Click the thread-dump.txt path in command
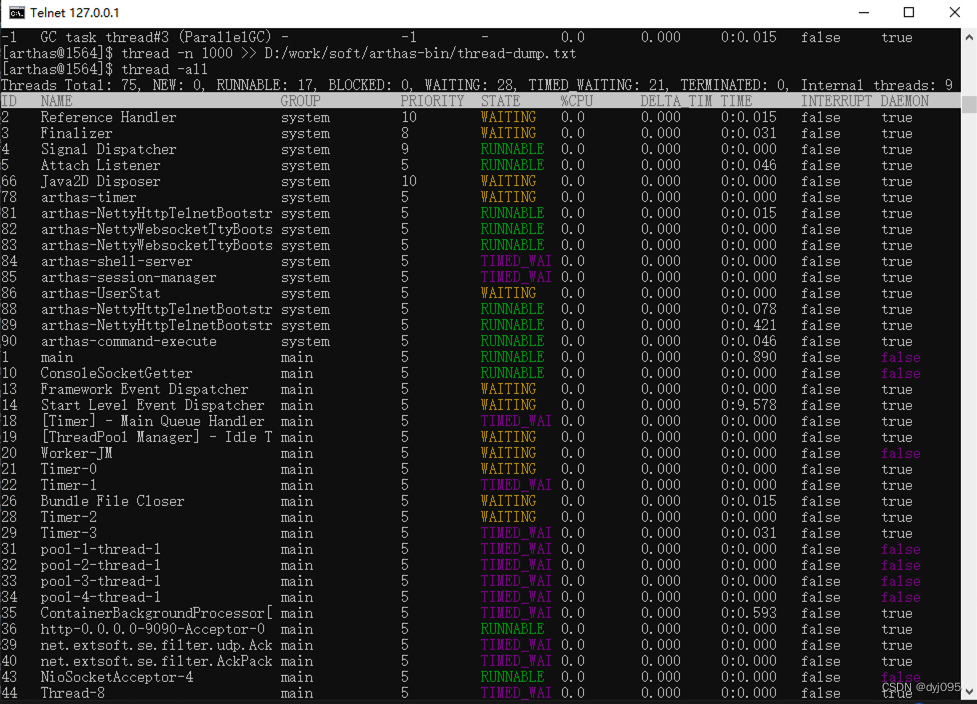977x704 pixels. [421, 54]
